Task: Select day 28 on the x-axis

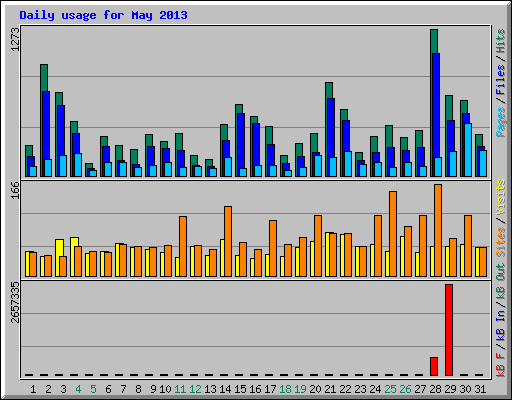Action: coord(435,389)
